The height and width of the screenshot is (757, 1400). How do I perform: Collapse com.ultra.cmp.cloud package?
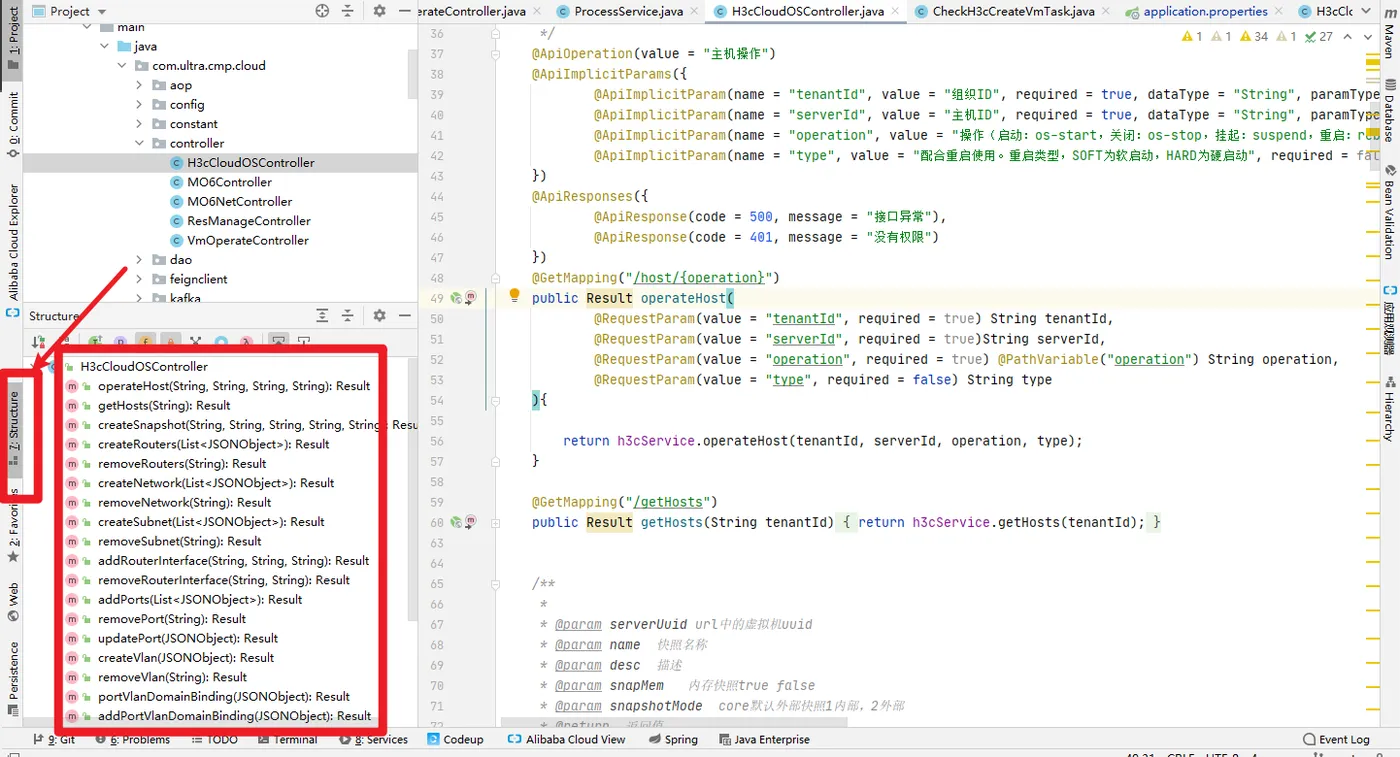[x=123, y=66]
